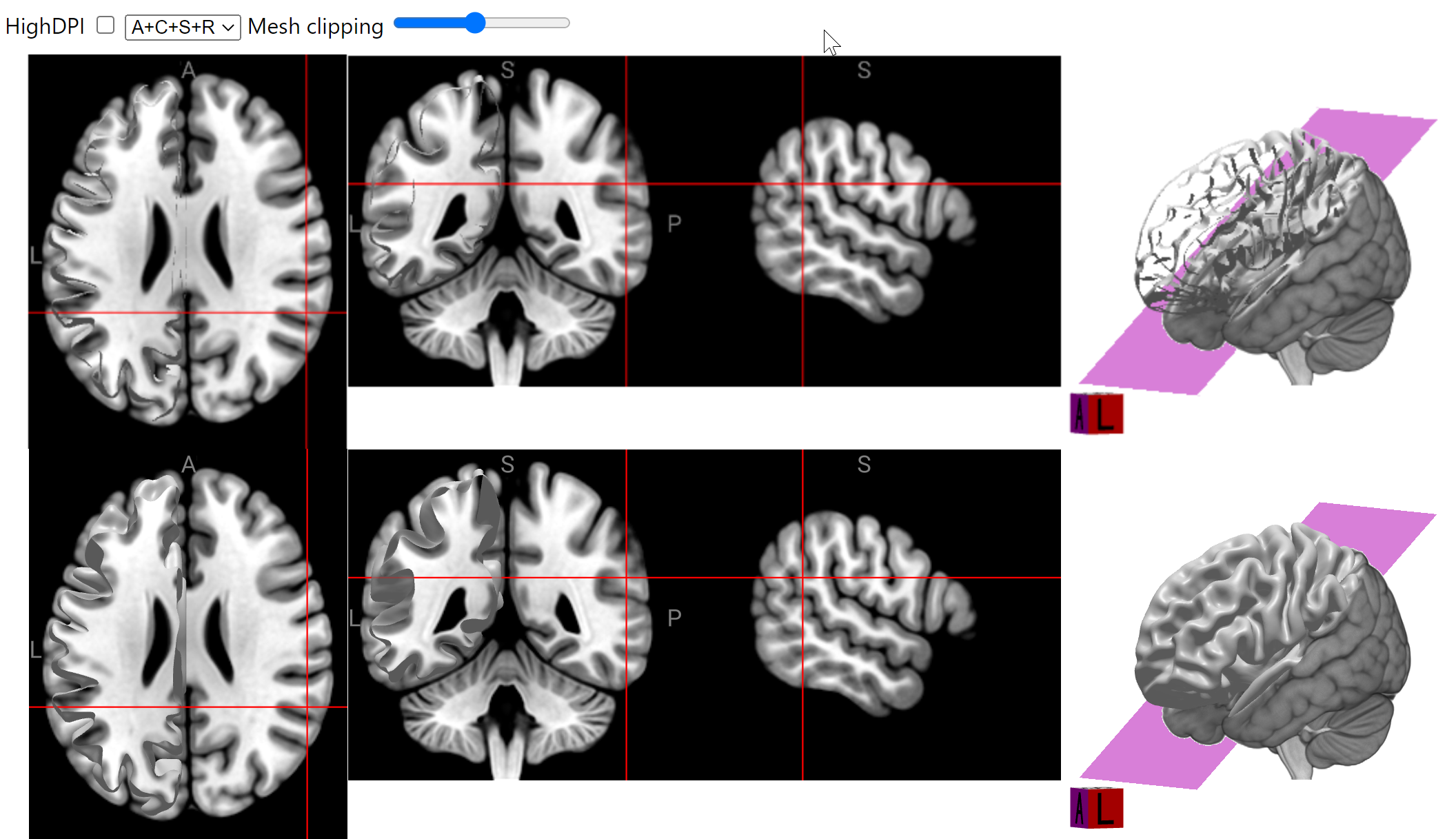Click the 'A' anterior label on top axial view
The height and width of the screenshot is (839, 1456).
[x=188, y=69]
